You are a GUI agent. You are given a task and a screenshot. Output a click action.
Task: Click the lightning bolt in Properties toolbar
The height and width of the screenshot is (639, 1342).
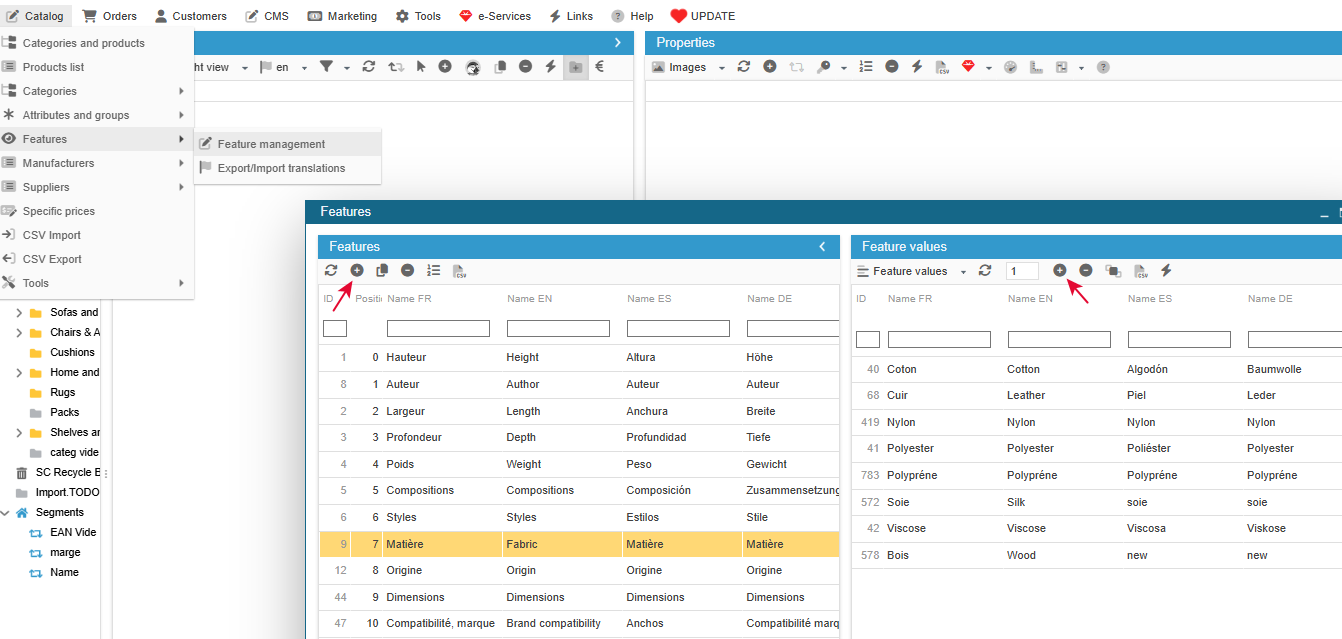point(917,66)
